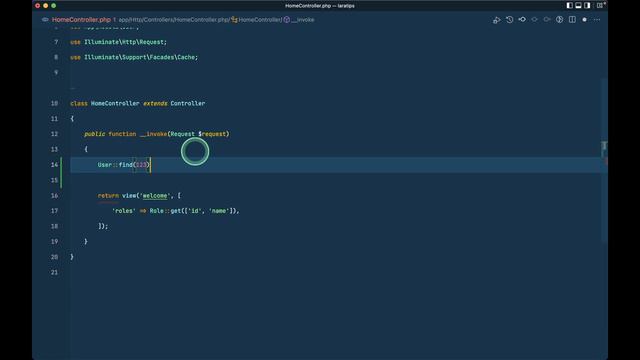Open the Customize Layout icon
The image size is (640, 360).
(600, 5)
